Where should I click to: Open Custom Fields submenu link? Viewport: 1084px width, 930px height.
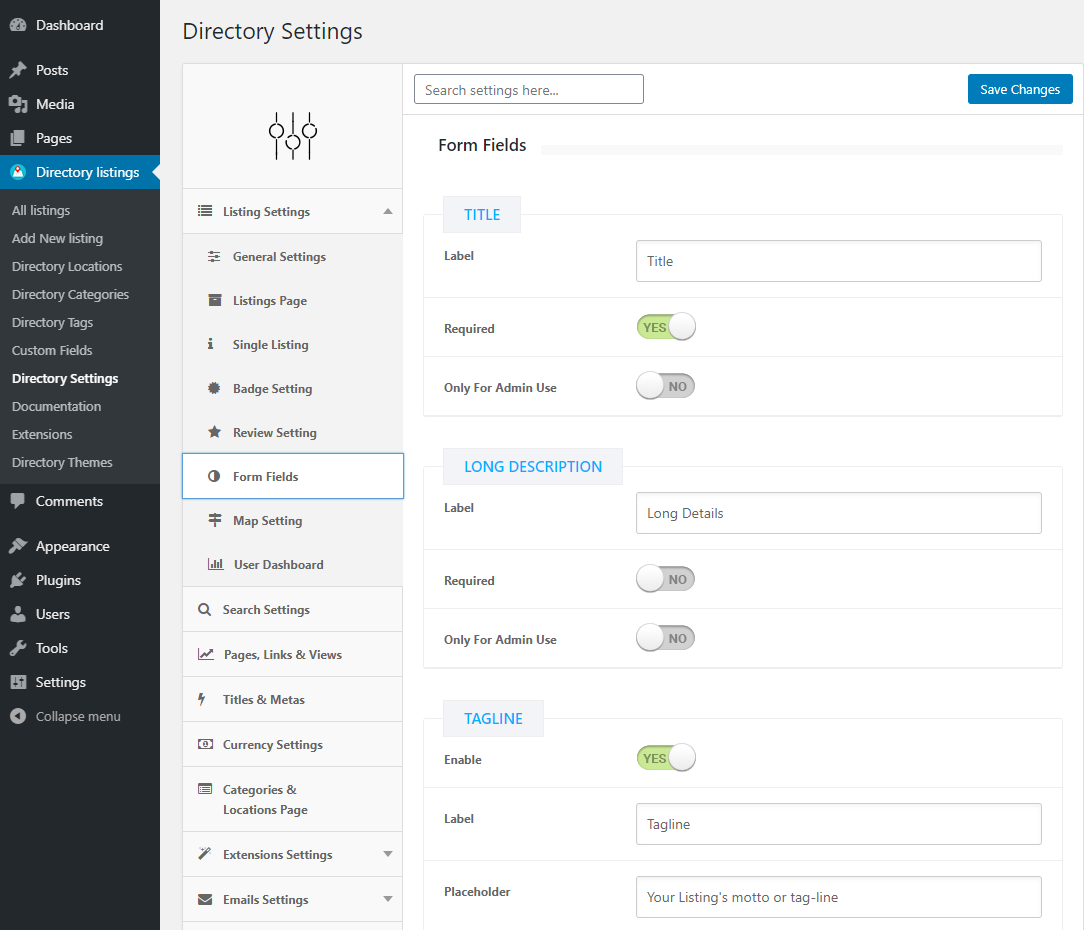pyautogui.click(x=52, y=350)
